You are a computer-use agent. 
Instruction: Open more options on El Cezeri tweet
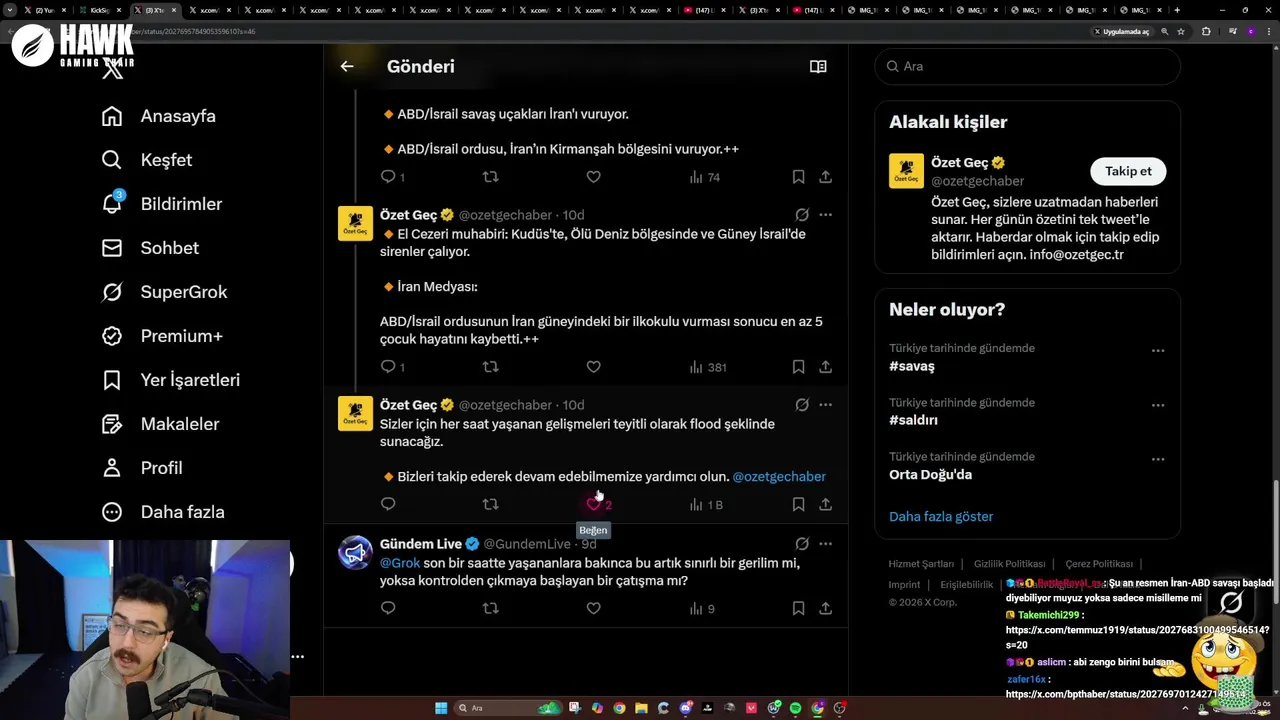[x=825, y=215]
